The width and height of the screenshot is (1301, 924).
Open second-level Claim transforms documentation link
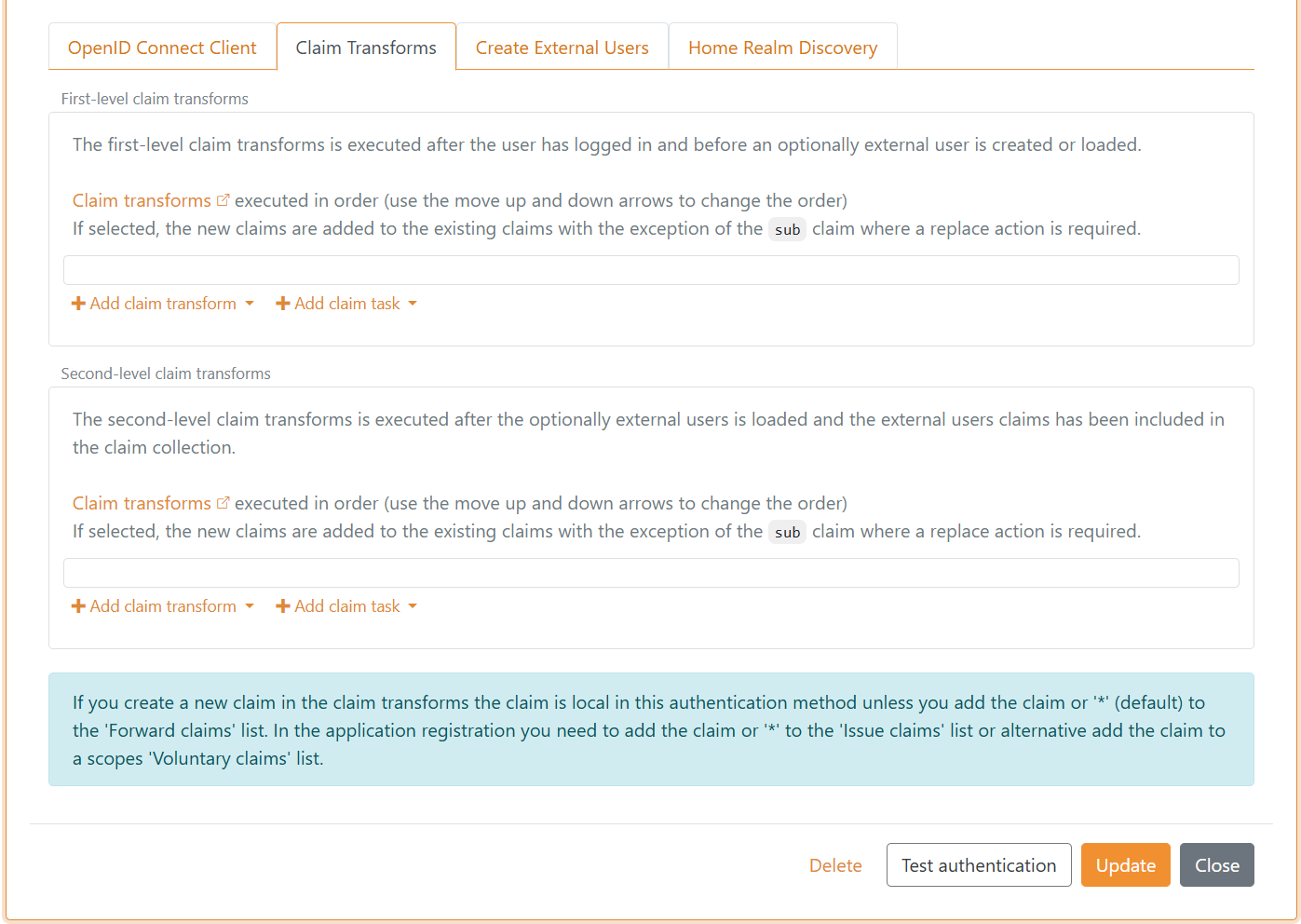click(x=142, y=503)
